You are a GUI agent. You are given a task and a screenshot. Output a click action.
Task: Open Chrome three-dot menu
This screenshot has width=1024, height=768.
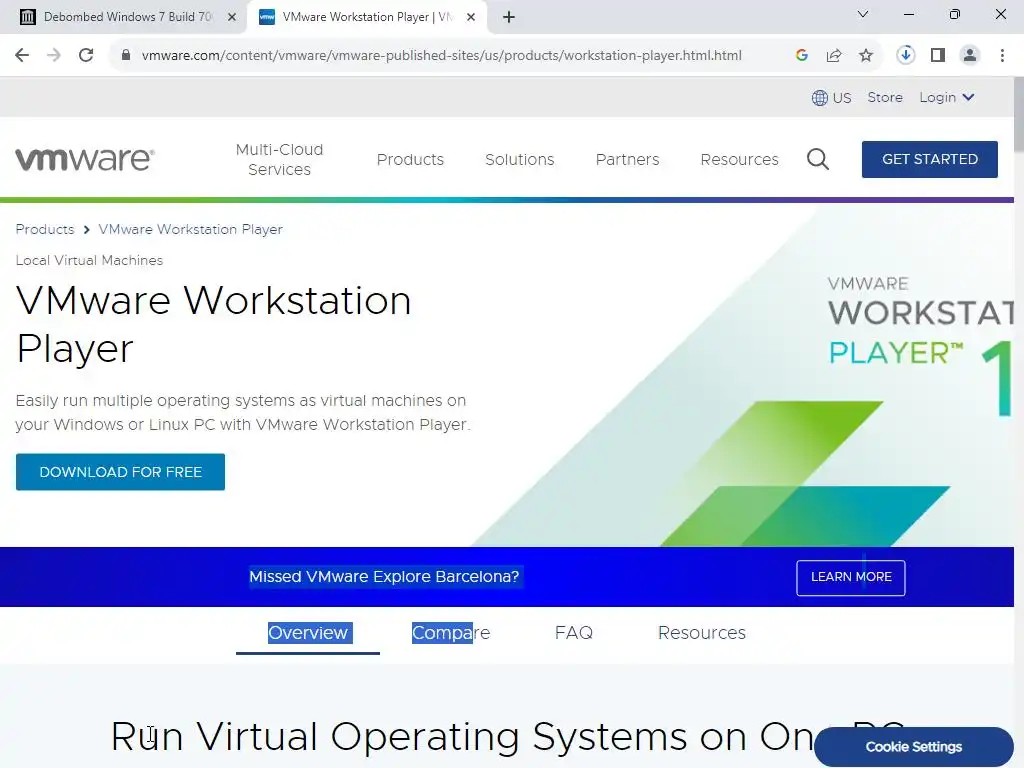1002,56
